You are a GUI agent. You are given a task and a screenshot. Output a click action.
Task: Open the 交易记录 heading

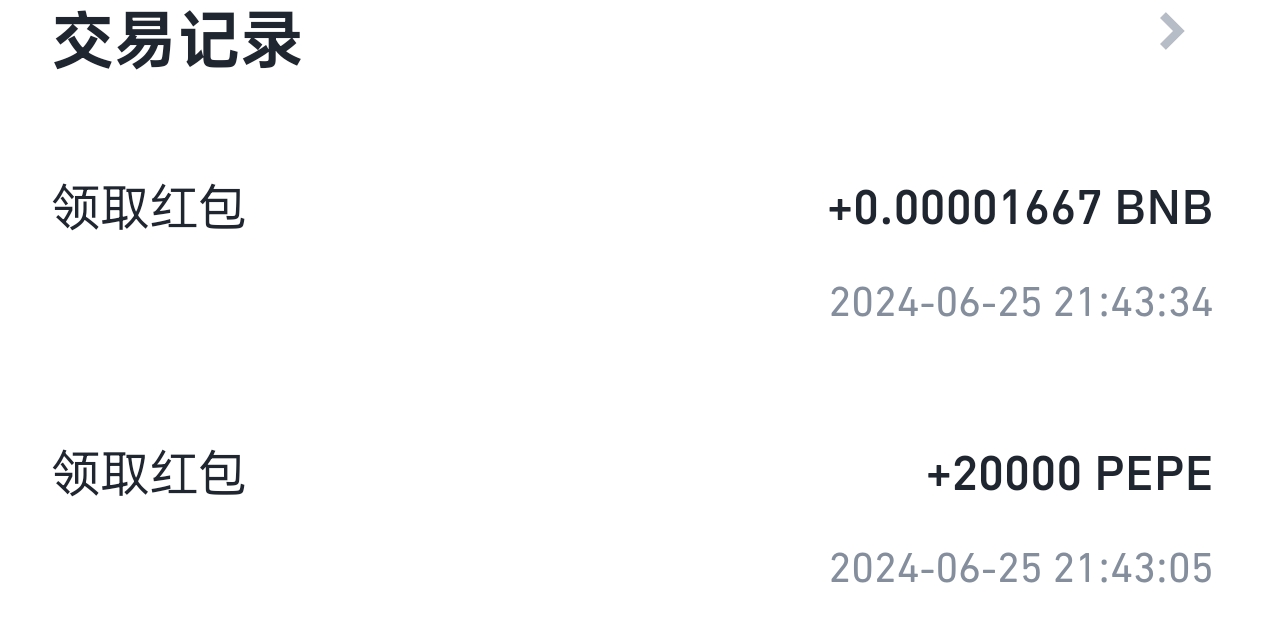coord(177,42)
